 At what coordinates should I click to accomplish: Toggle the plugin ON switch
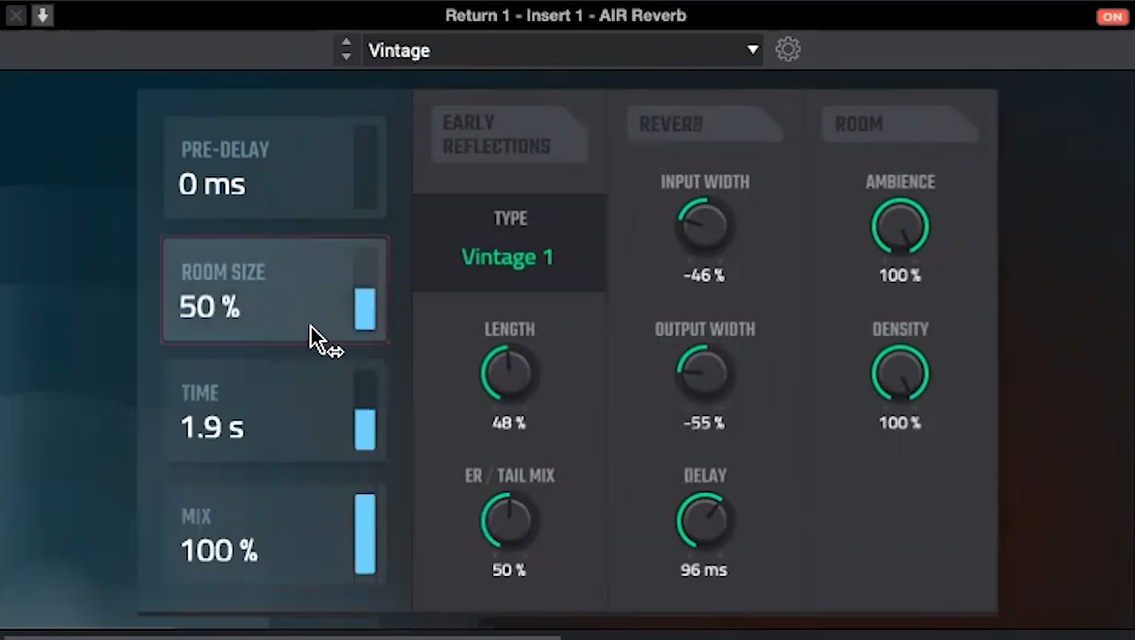1111,16
